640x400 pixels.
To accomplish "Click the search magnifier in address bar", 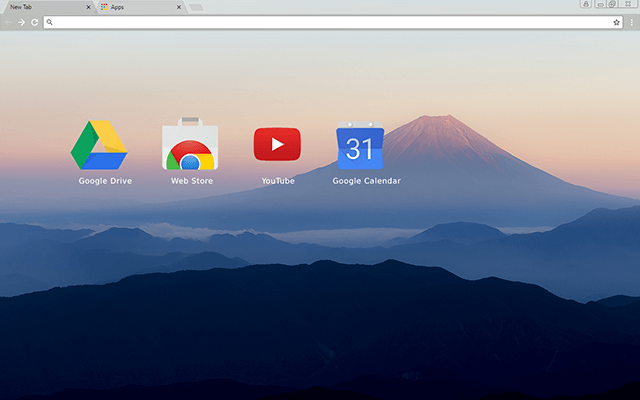I will (50, 22).
